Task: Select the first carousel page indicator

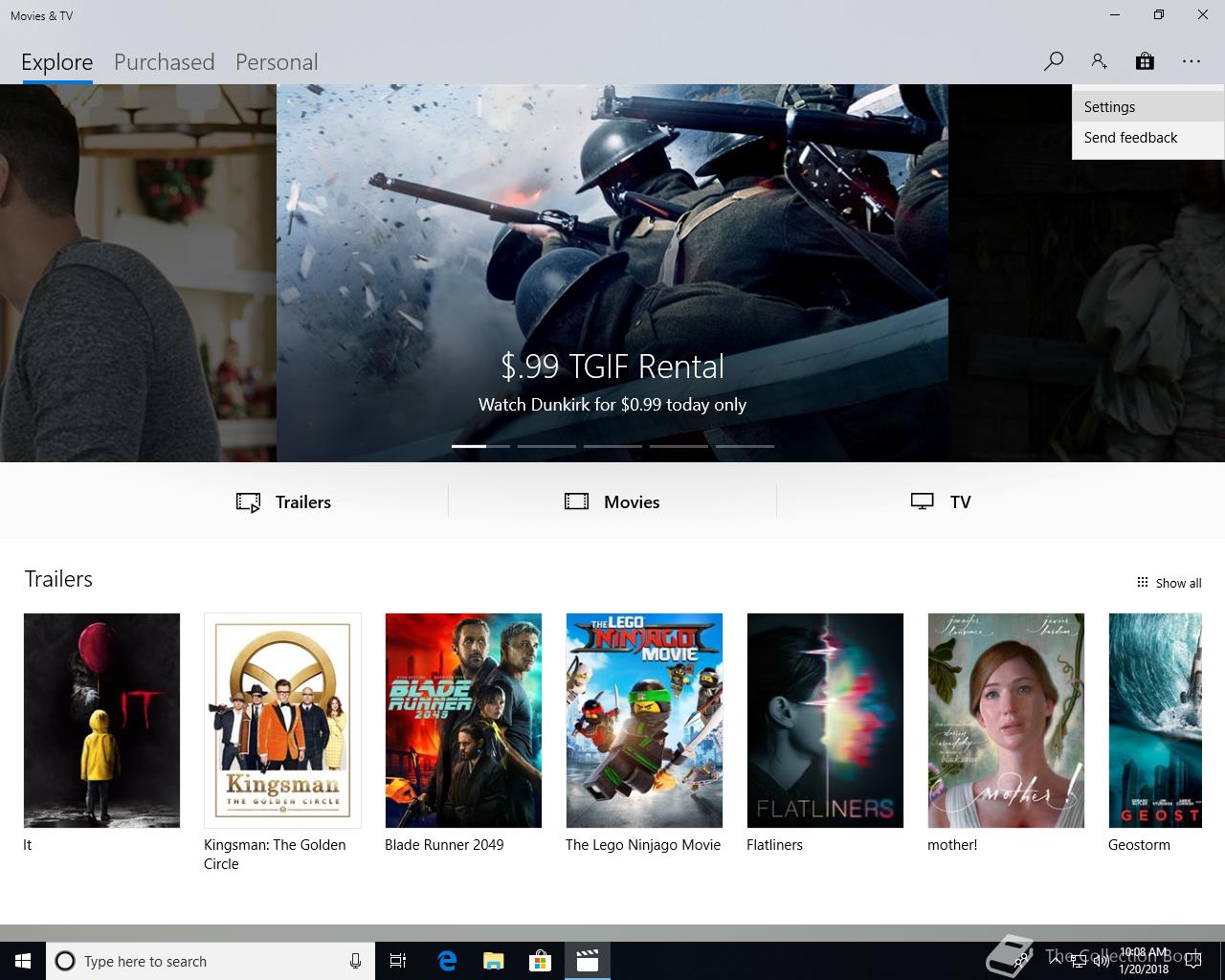Action: pos(480,446)
